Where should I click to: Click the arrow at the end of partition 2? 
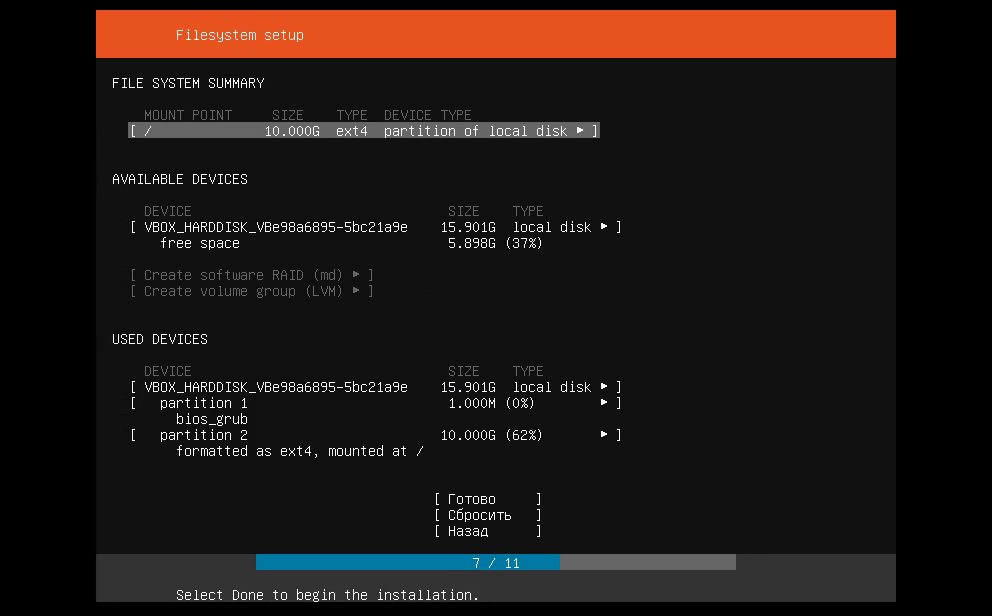[x=604, y=435]
